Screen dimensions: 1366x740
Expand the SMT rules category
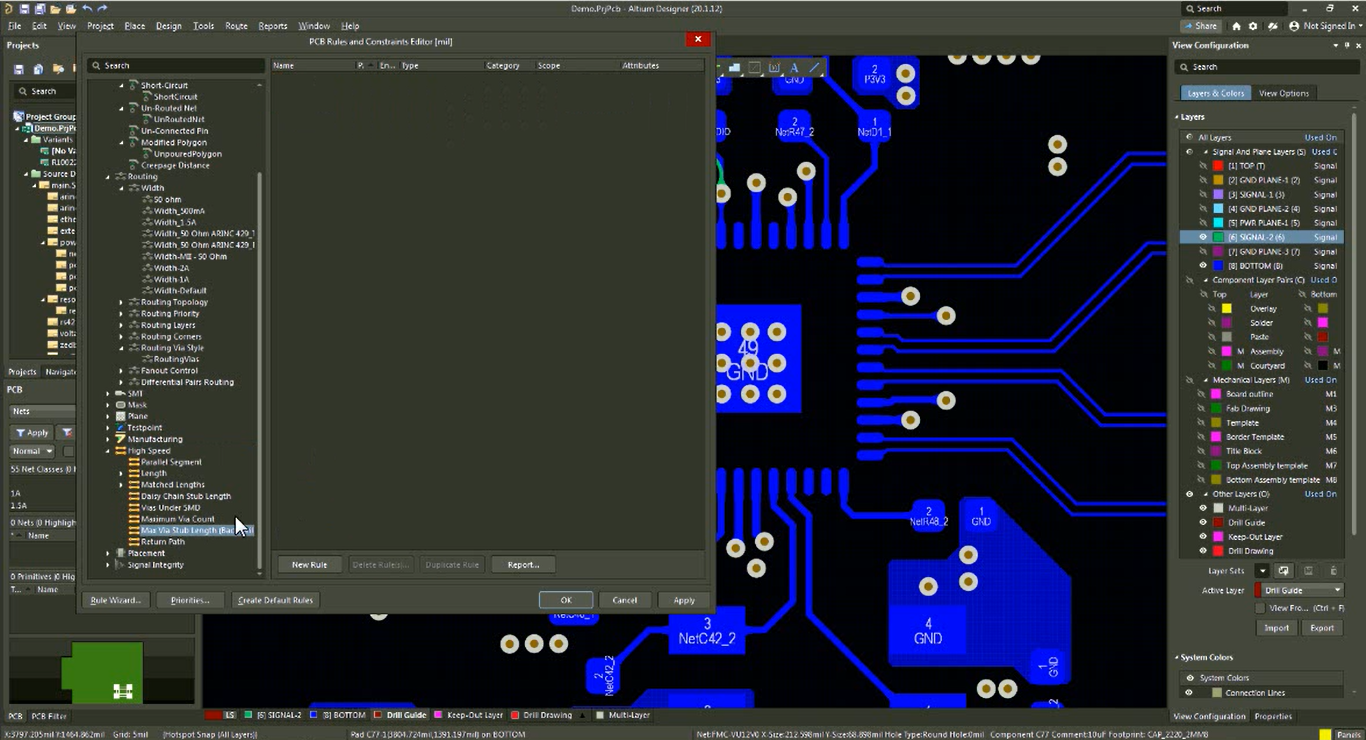108,394
